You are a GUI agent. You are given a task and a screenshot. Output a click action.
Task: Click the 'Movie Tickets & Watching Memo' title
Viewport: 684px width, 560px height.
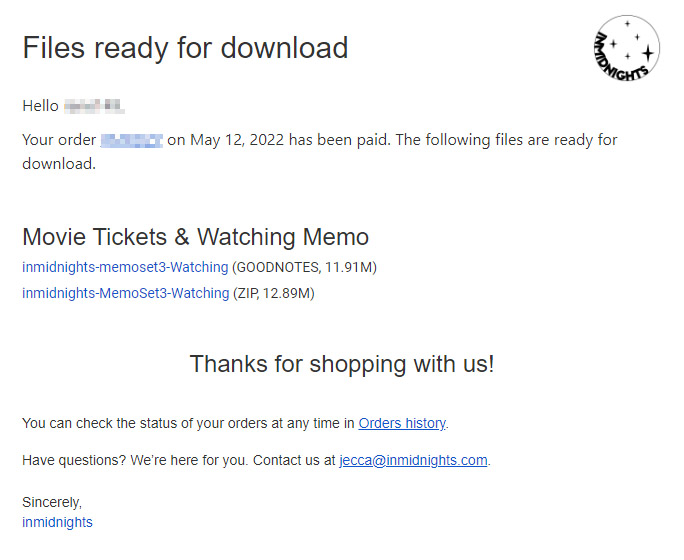(x=195, y=237)
